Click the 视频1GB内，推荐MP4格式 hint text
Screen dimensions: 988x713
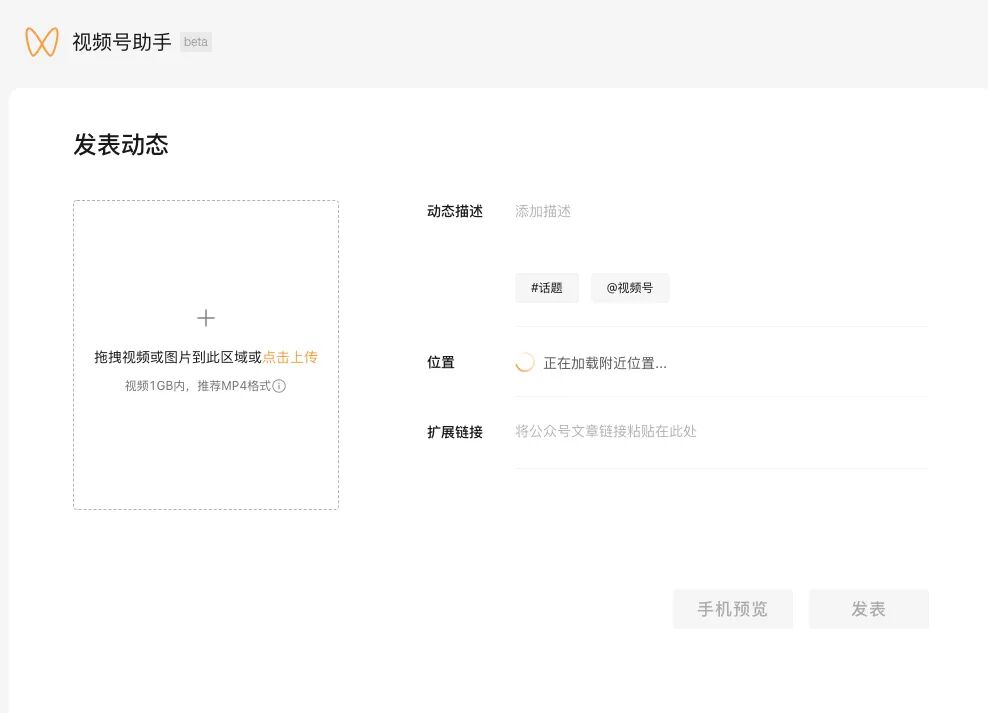[198, 386]
